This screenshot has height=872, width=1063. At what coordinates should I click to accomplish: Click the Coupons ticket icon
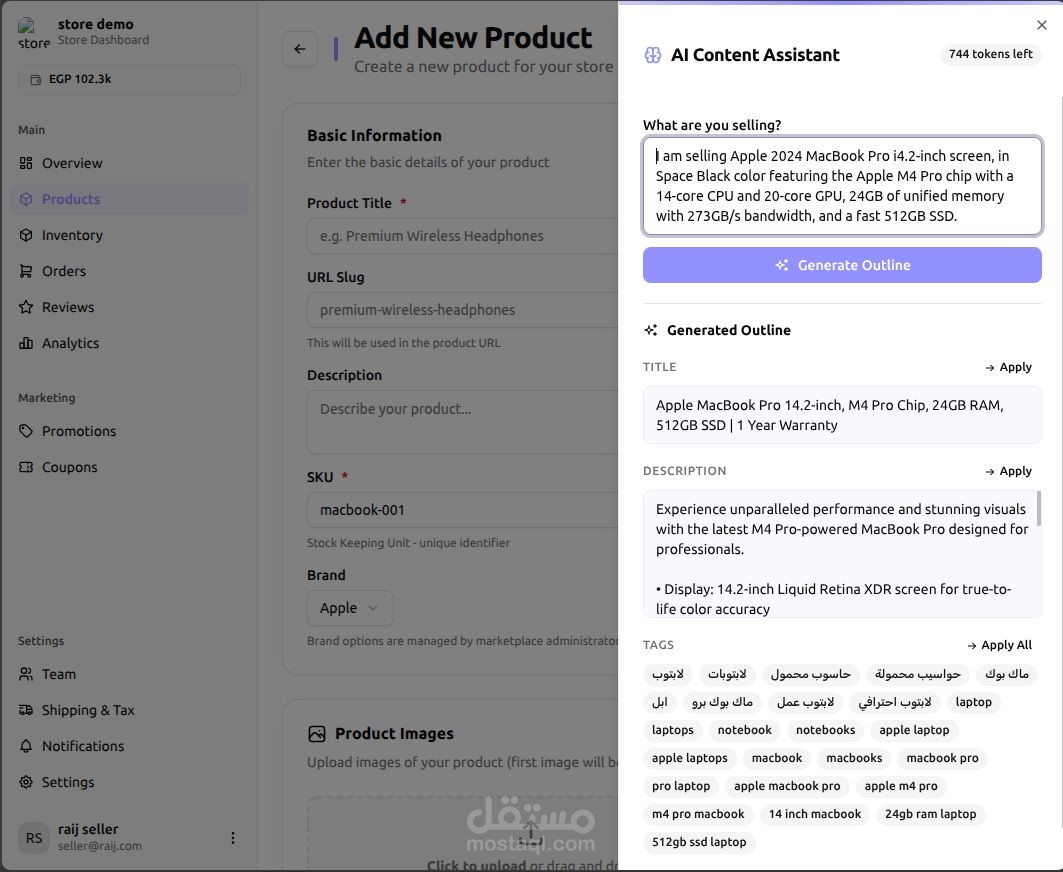[x=26, y=467]
